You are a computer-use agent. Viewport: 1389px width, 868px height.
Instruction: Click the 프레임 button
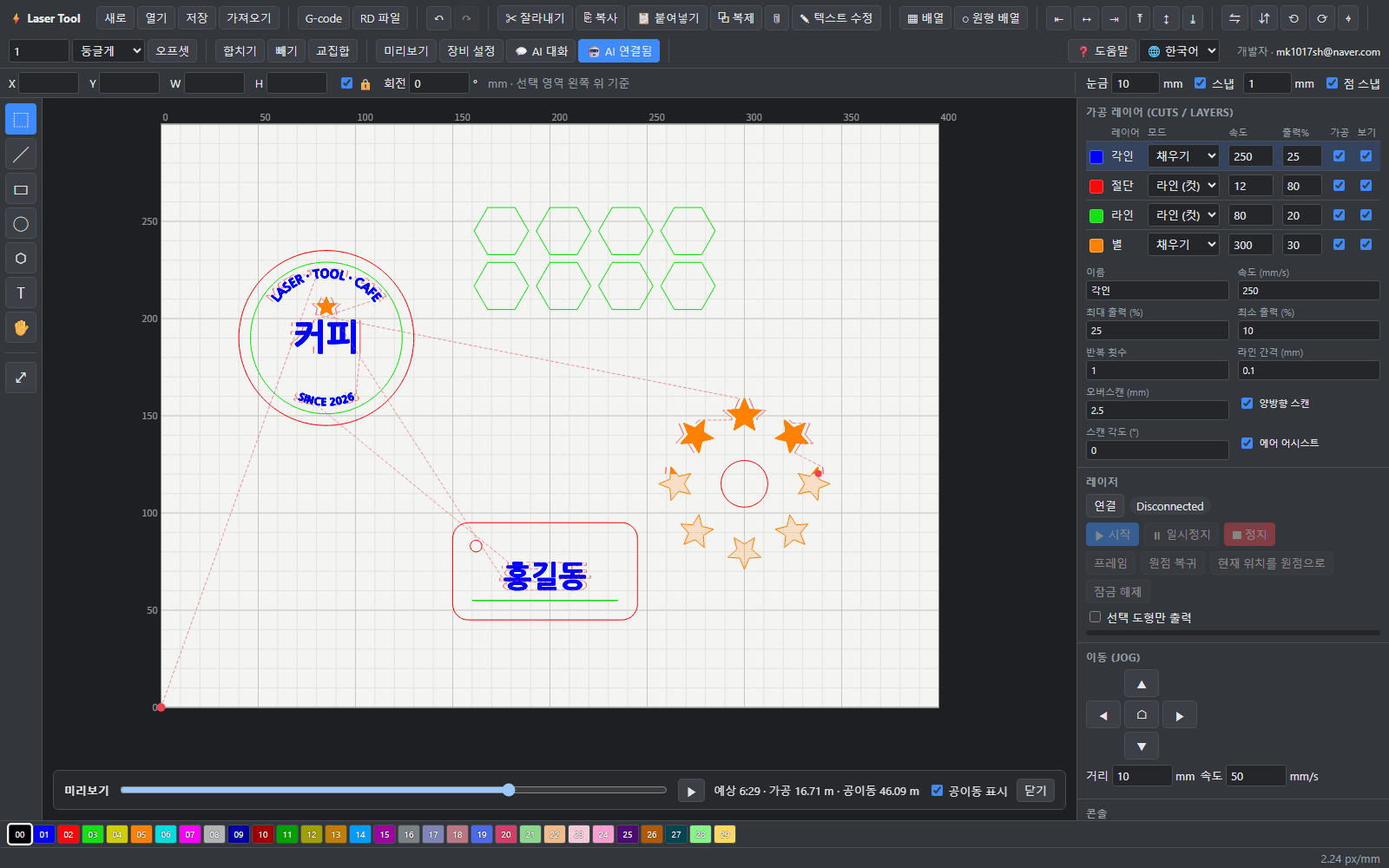tap(1110, 563)
